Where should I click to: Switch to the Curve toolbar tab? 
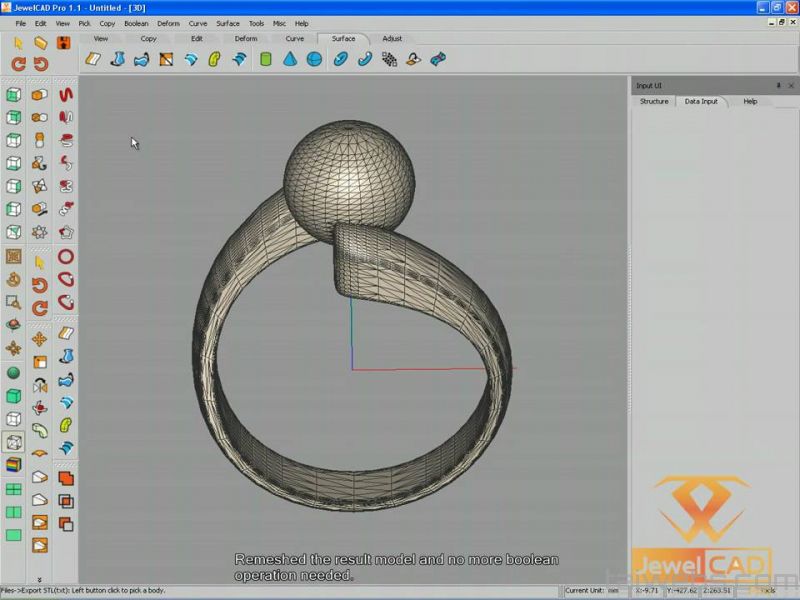pos(294,39)
